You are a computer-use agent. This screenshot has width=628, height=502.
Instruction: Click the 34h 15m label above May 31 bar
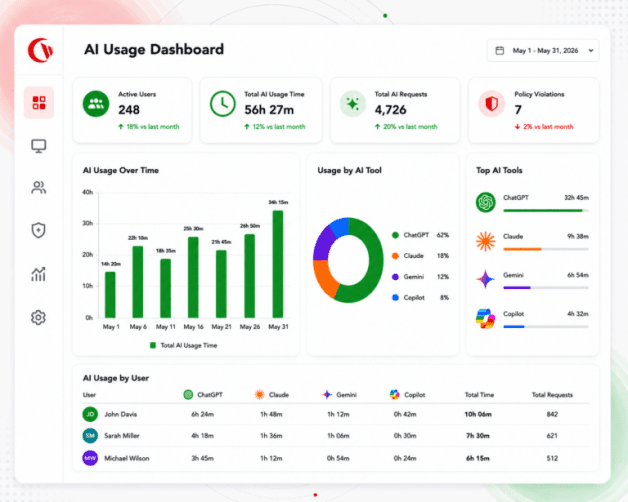click(x=278, y=202)
